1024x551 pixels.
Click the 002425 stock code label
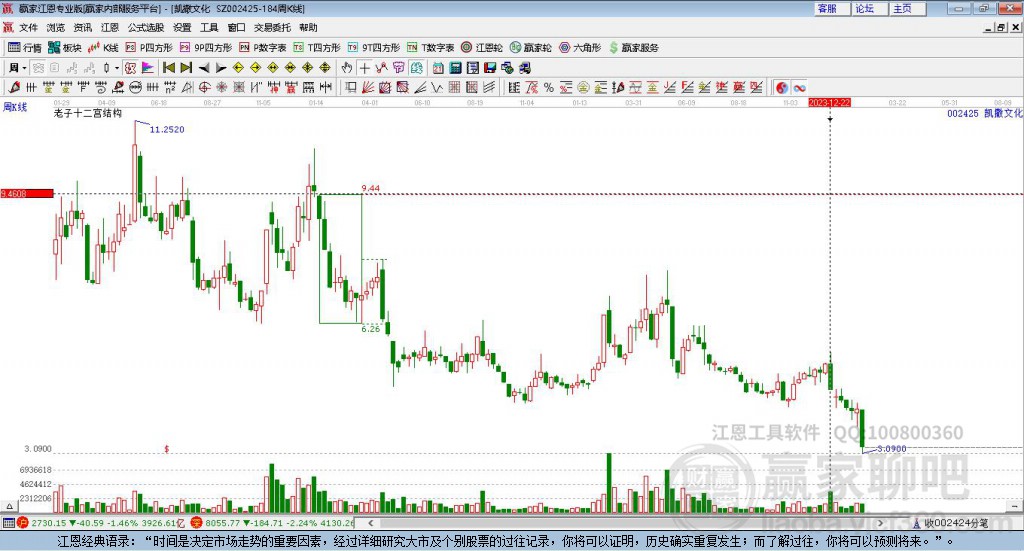click(963, 114)
